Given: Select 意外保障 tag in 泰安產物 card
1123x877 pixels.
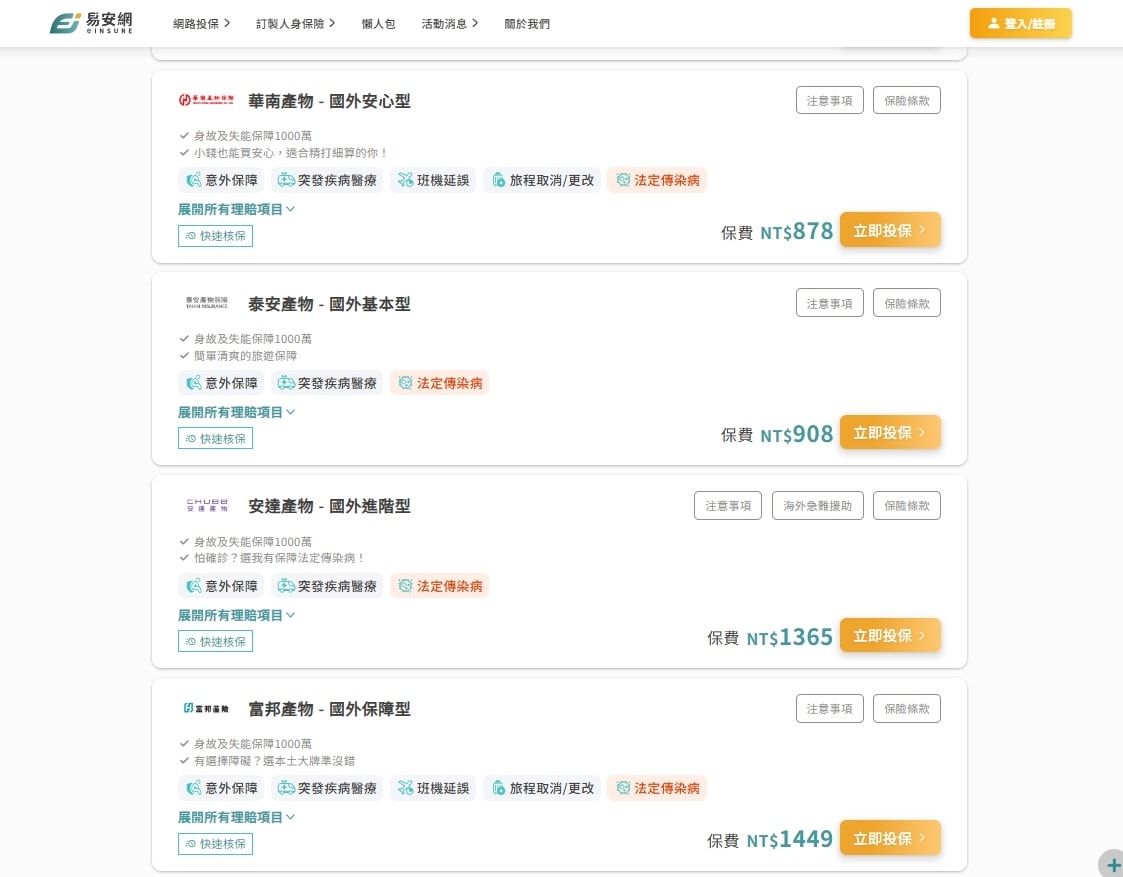Looking at the screenshot, I should click(x=221, y=383).
